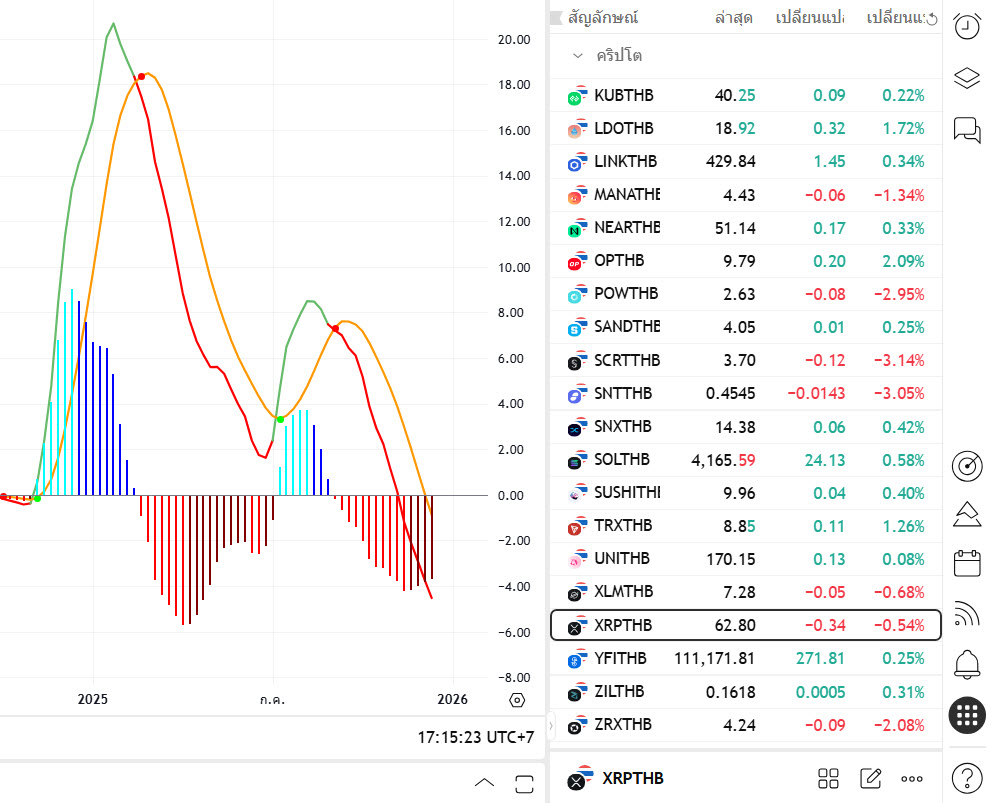This screenshot has width=991, height=803.
Task: Toggle the dark apps grid button
Action: pos(966,714)
